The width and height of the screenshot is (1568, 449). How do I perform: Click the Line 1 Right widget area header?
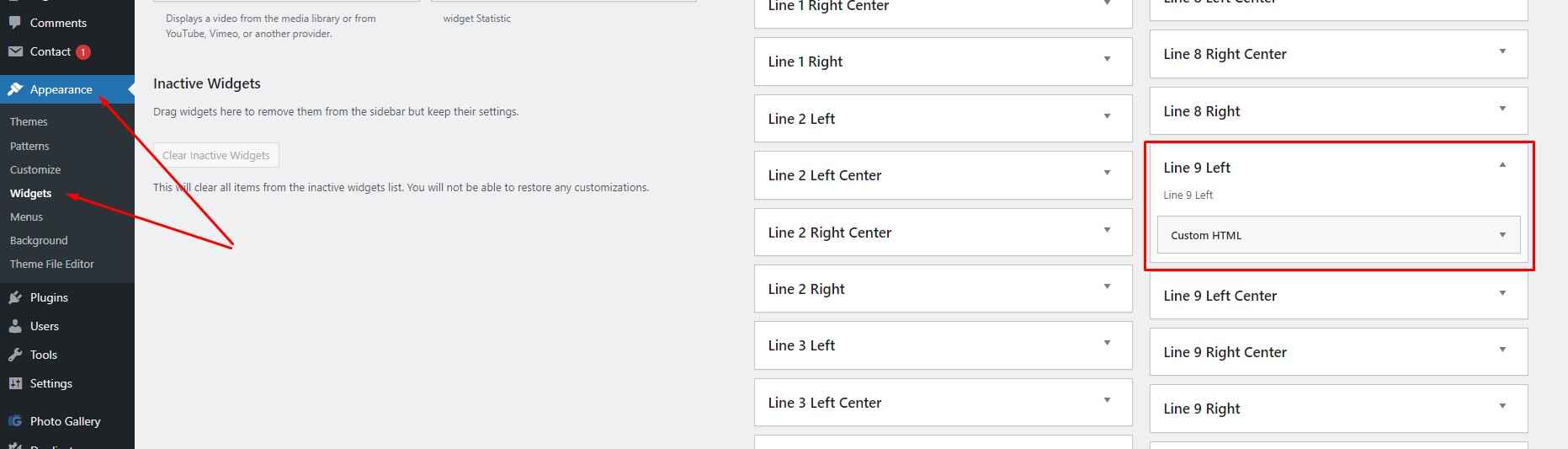point(943,61)
